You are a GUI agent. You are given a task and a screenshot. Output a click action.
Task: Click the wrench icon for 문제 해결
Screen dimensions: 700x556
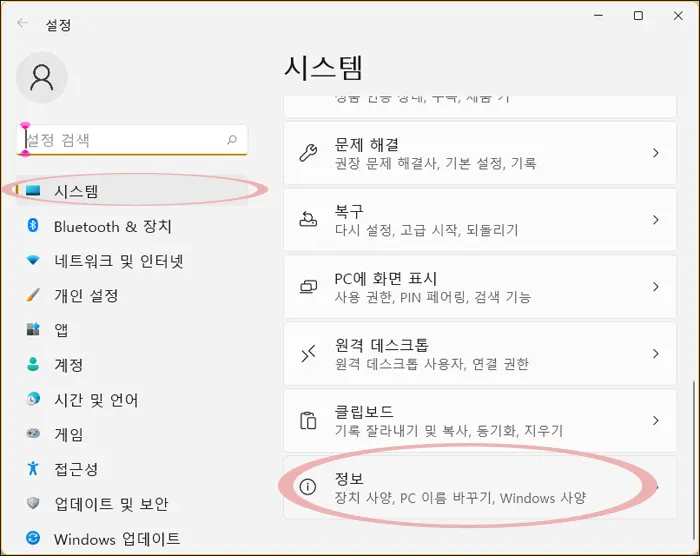tap(308, 153)
